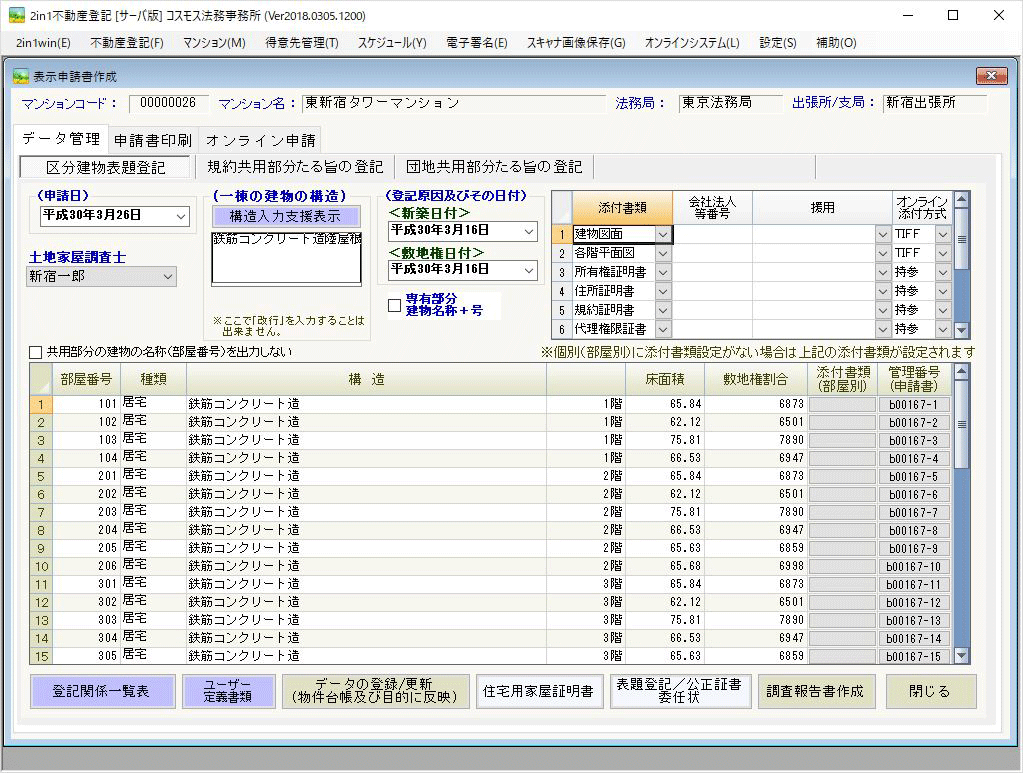This screenshot has width=1023, height=773.
Task: Click the 構造入力支援表示 button
Action: click(x=285, y=216)
